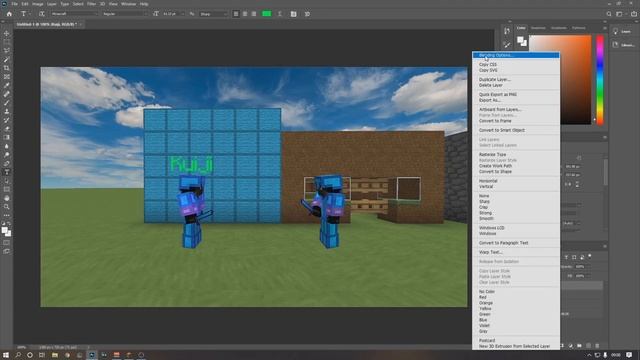The width and height of the screenshot is (640, 360).
Task: Select the Lasso tool
Action: coord(7,51)
